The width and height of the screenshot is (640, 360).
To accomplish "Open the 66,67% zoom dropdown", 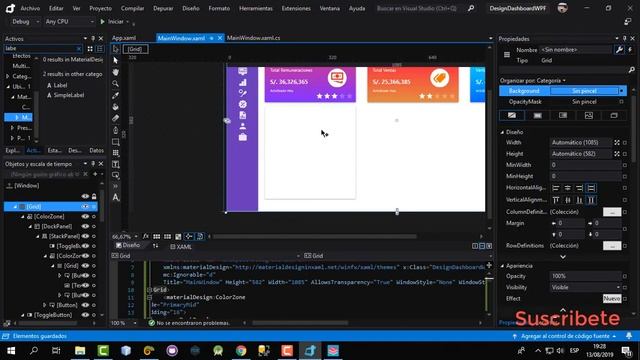I will pyautogui.click(x=124, y=237).
